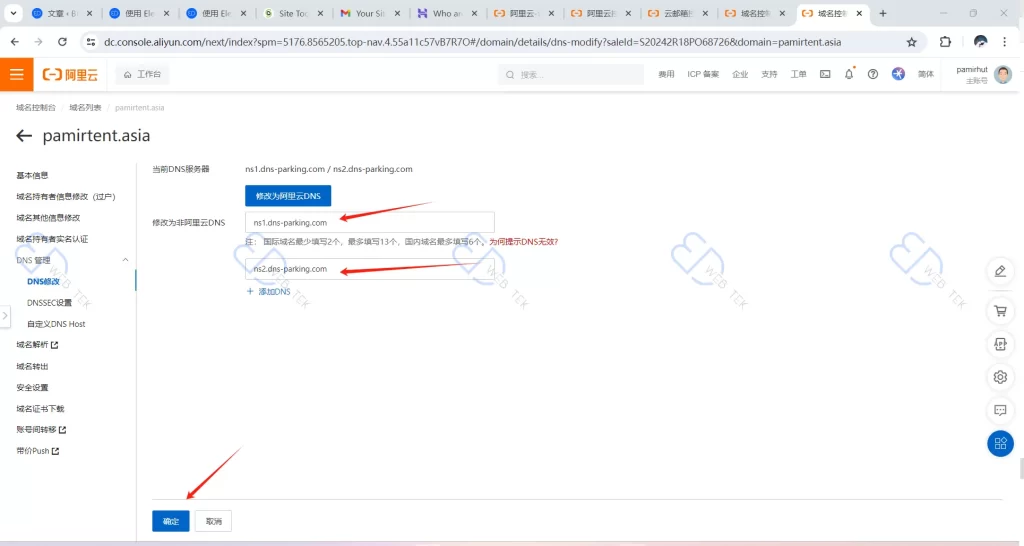Open ICP 备案 menu
This screenshot has width=1024, height=546.
pyautogui.click(x=703, y=74)
